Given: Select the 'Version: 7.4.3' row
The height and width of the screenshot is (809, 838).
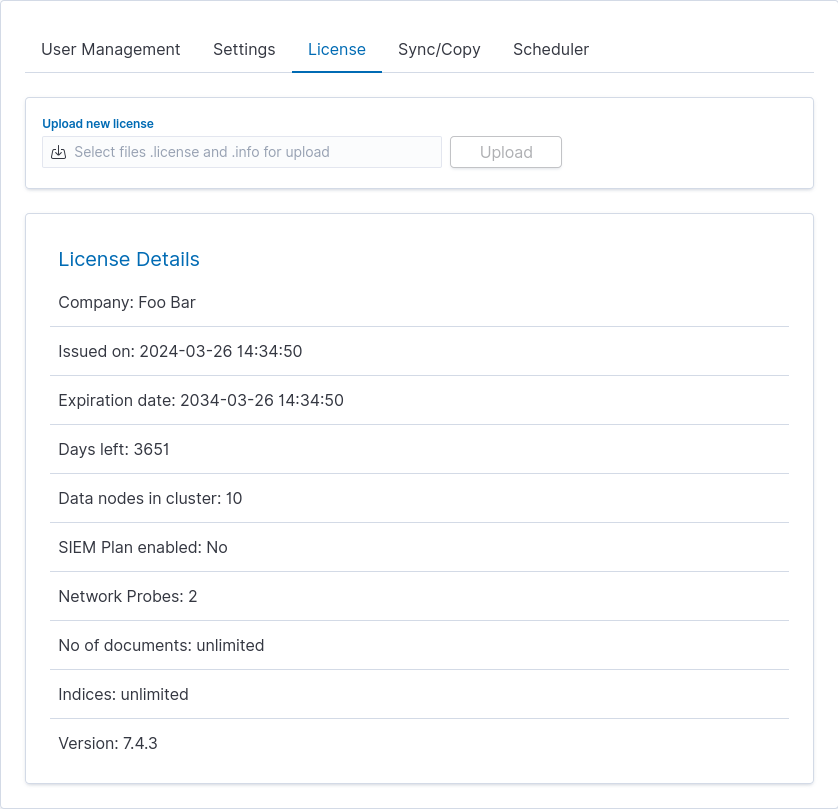Looking at the screenshot, I should 420,743.
